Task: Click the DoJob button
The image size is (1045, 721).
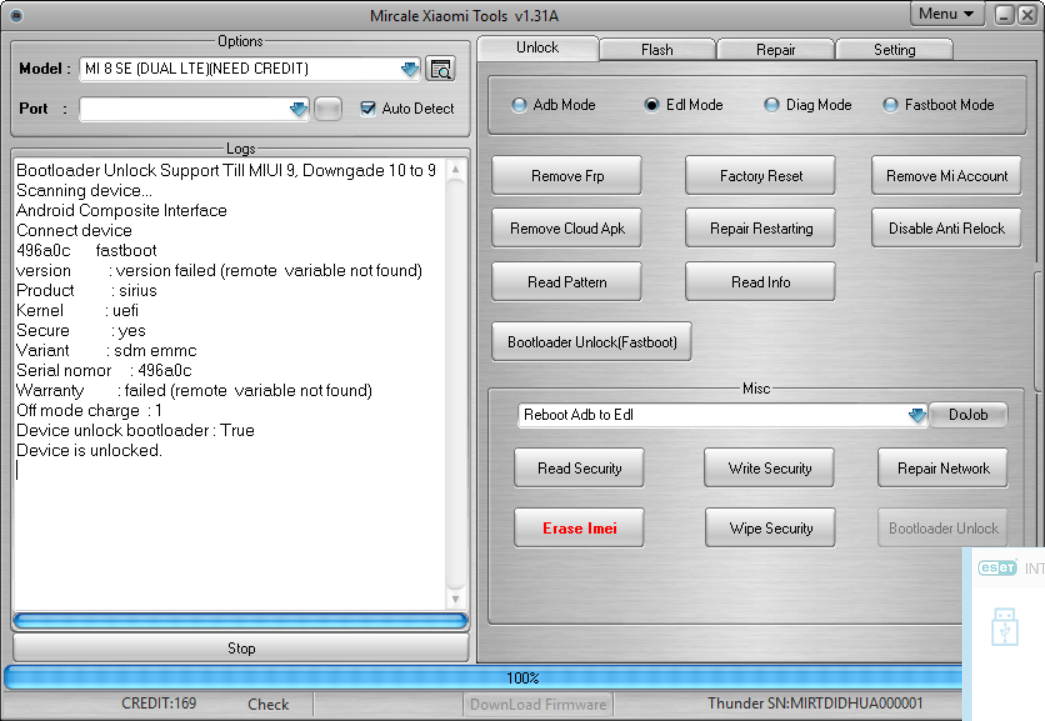Action: tap(968, 414)
